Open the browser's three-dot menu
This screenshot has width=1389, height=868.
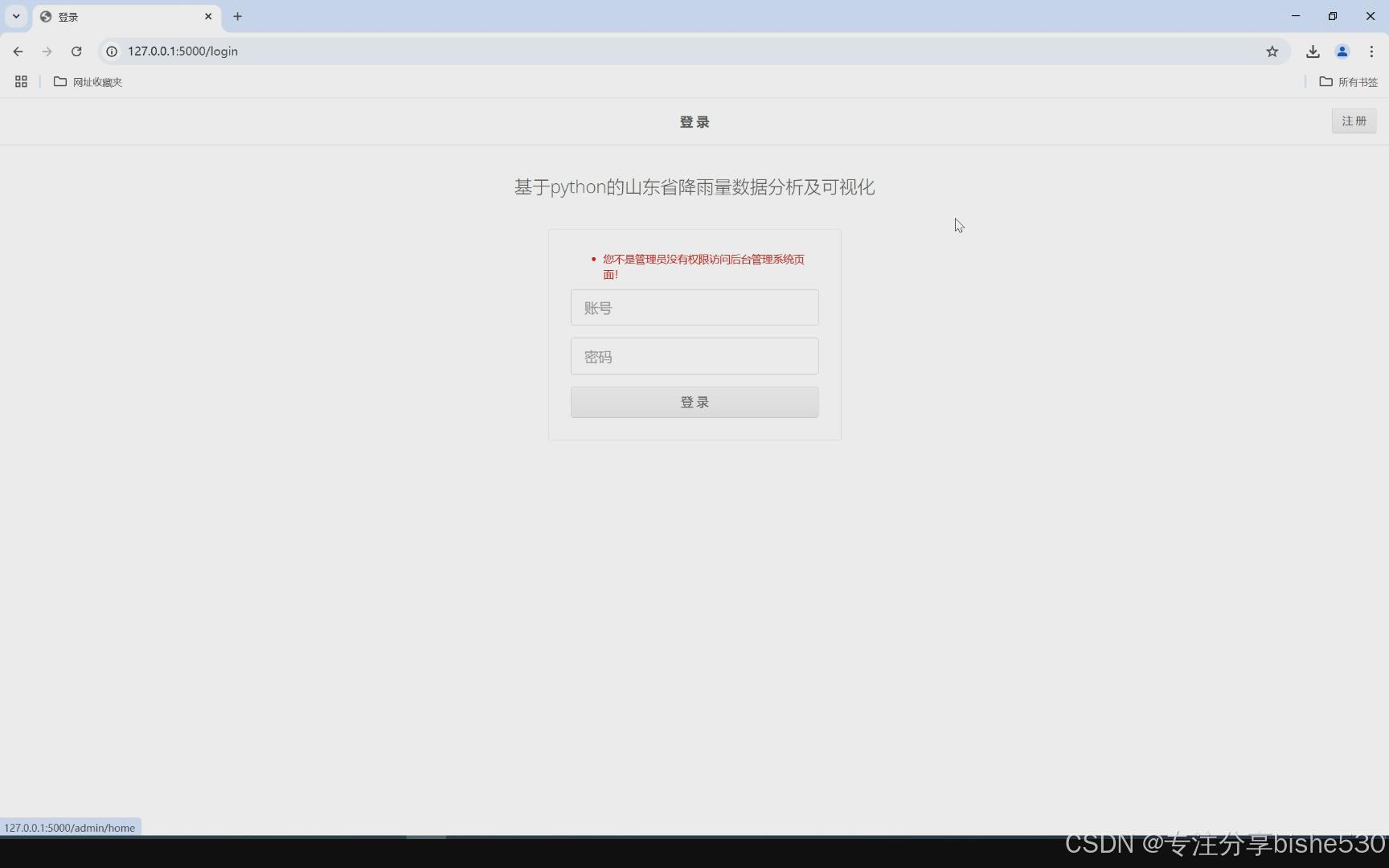(x=1372, y=51)
